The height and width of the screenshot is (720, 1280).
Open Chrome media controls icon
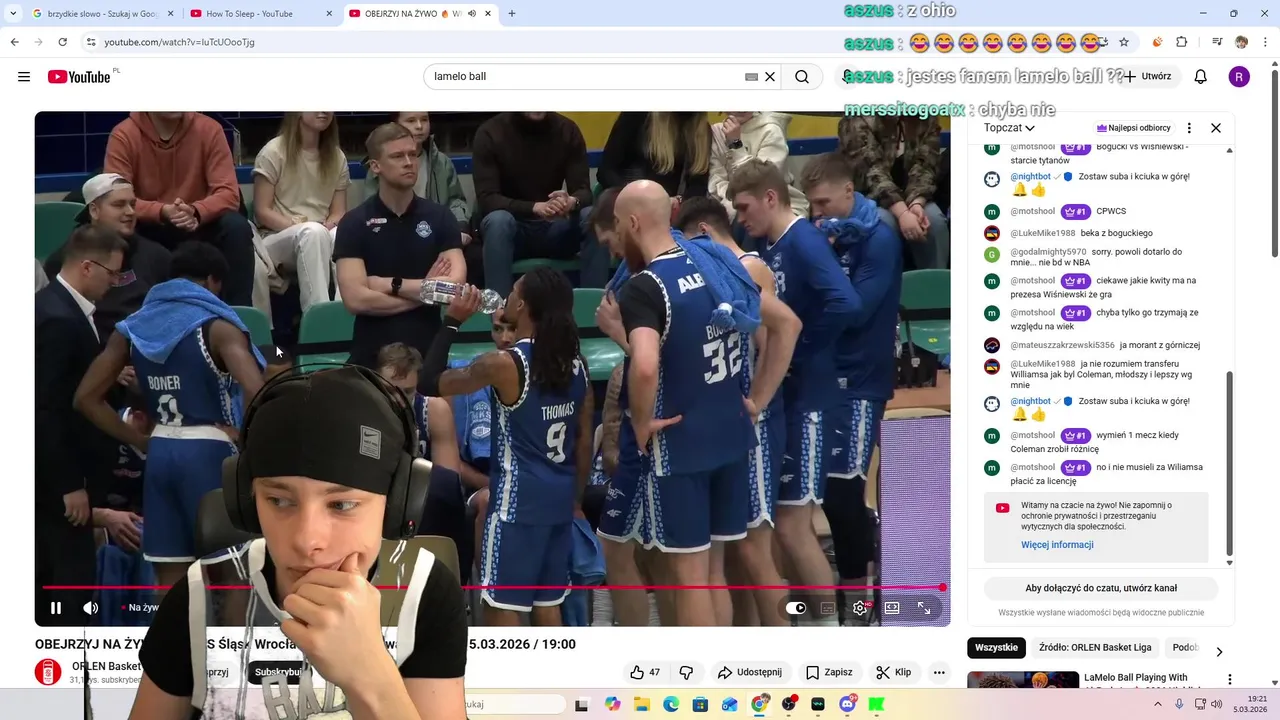1217,42
